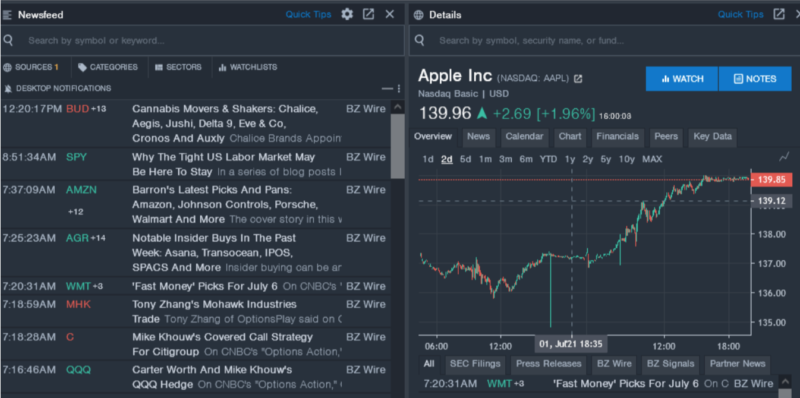Image resolution: width=800 pixels, height=398 pixels.
Task: Switch to the Financials tab
Action: coord(617,137)
